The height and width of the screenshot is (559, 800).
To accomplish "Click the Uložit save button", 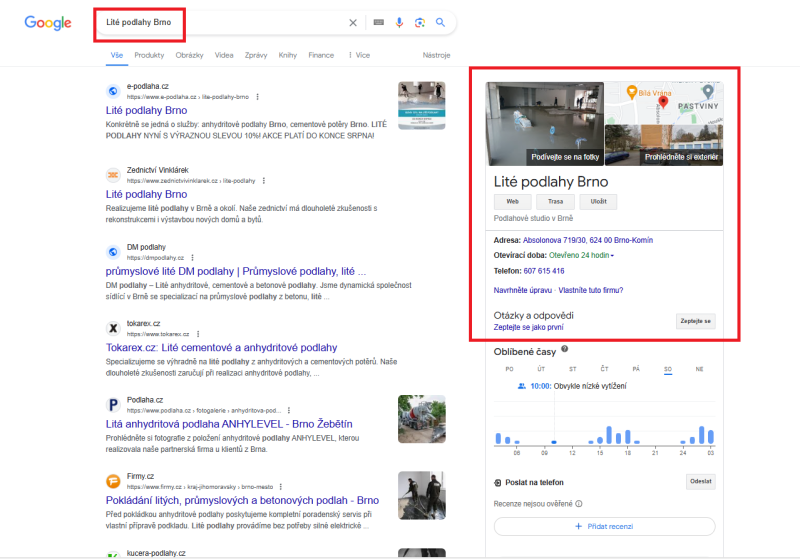I will click(x=598, y=201).
